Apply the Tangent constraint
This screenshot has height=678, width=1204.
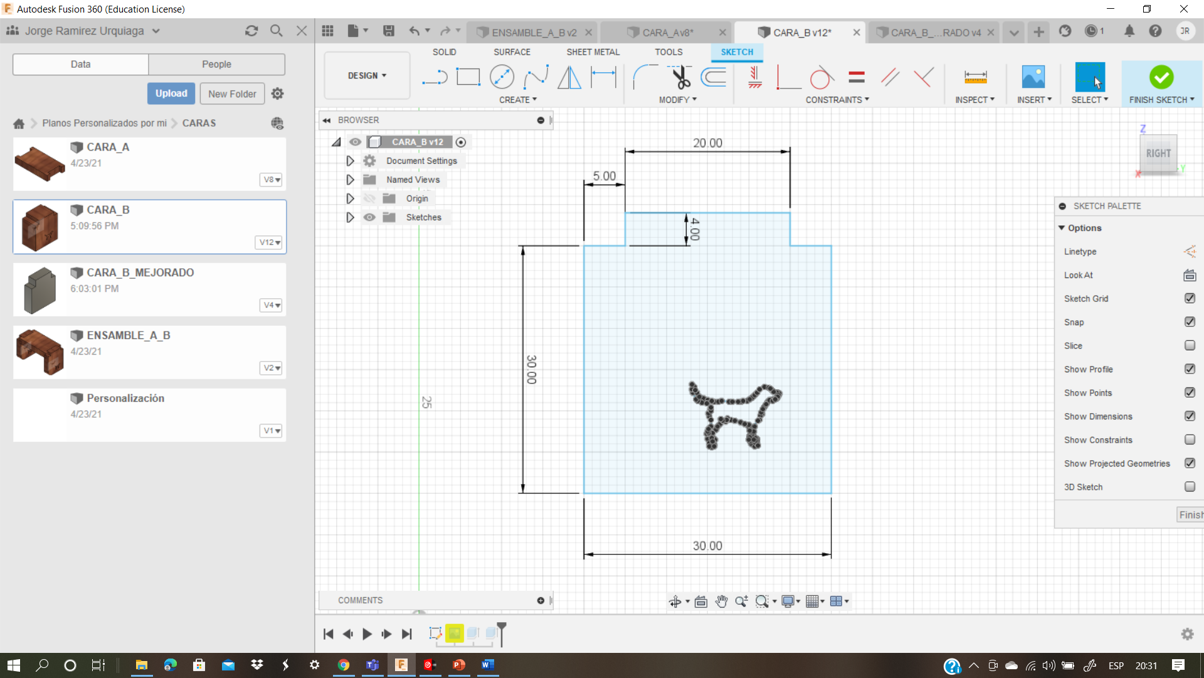[821, 77]
